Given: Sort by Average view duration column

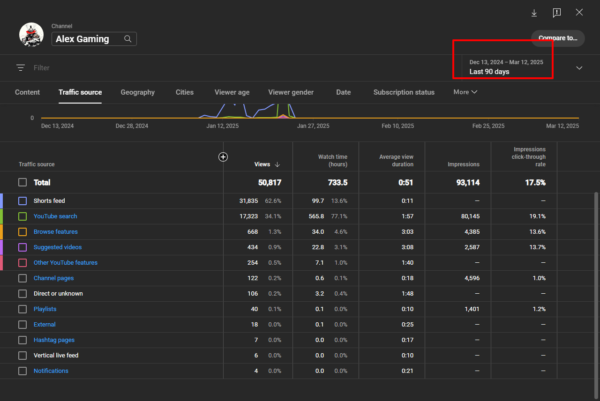Looking at the screenshot, I should click(x=396, y=160).
